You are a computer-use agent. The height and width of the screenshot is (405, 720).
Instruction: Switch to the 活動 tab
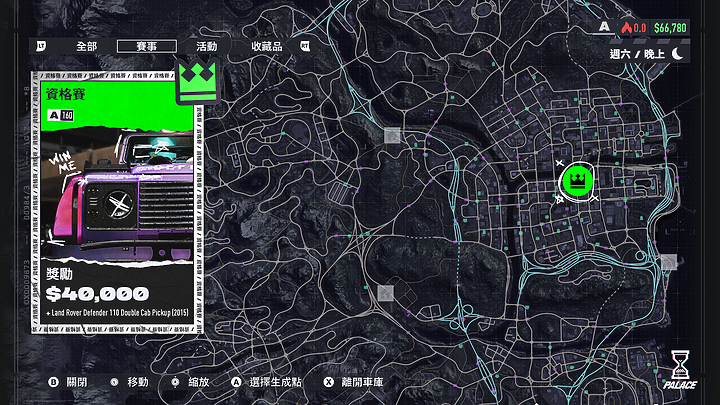[x=207, y=46]
